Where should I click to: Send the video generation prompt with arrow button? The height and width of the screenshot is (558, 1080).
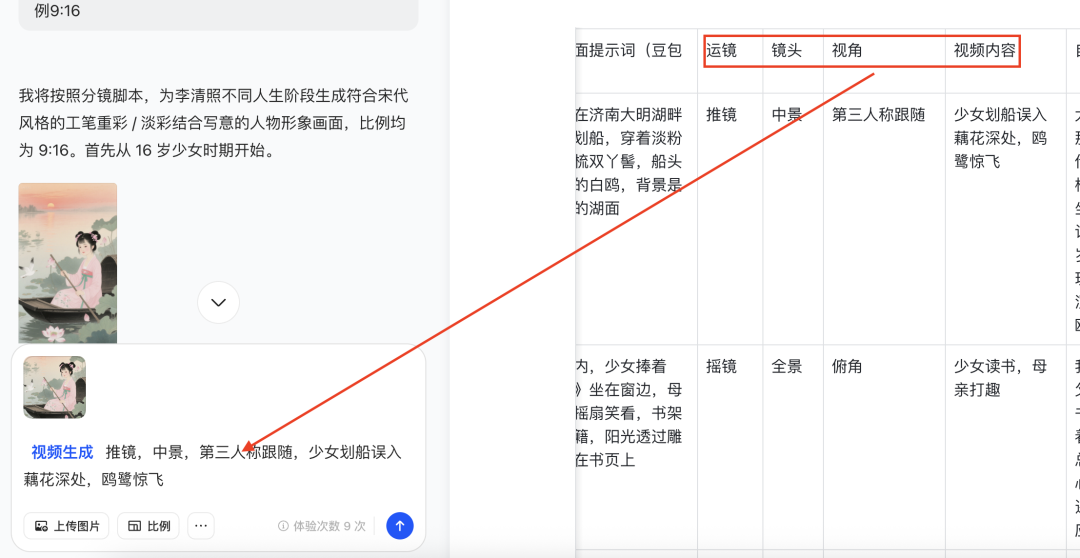(x=399, y=526)
